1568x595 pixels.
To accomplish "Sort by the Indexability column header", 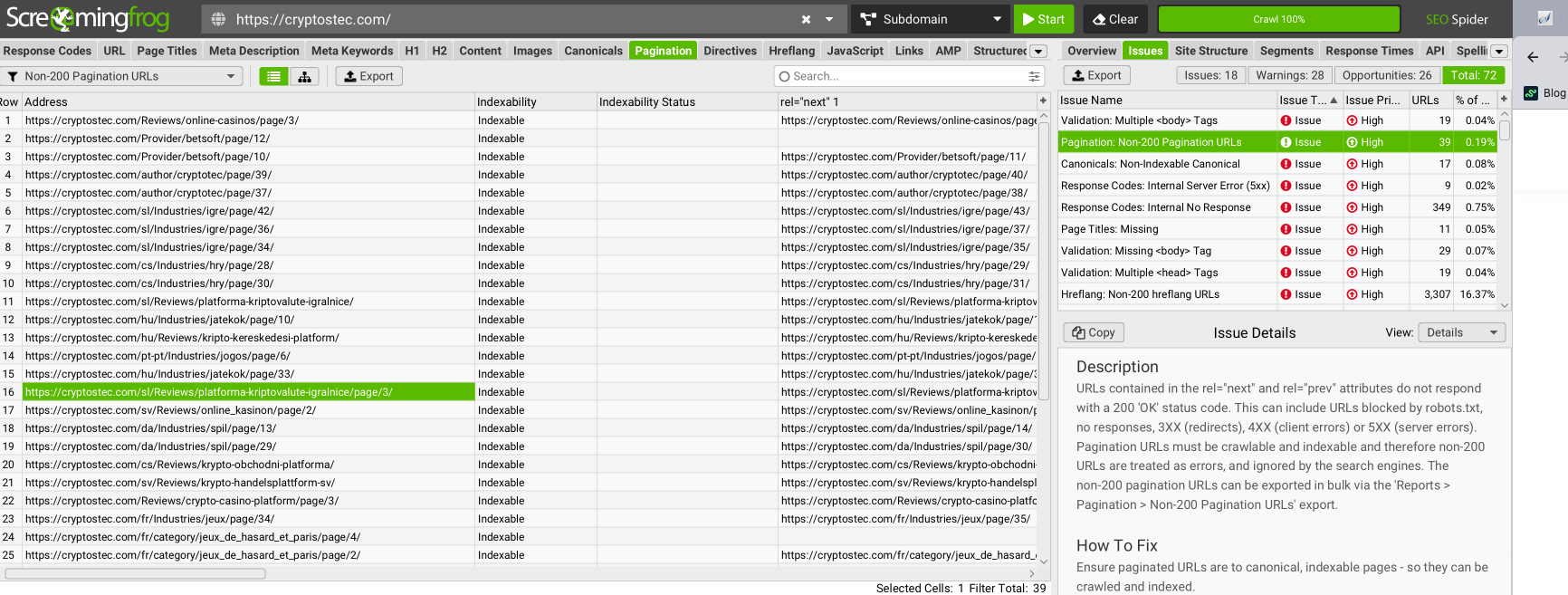I will [535, 101].
